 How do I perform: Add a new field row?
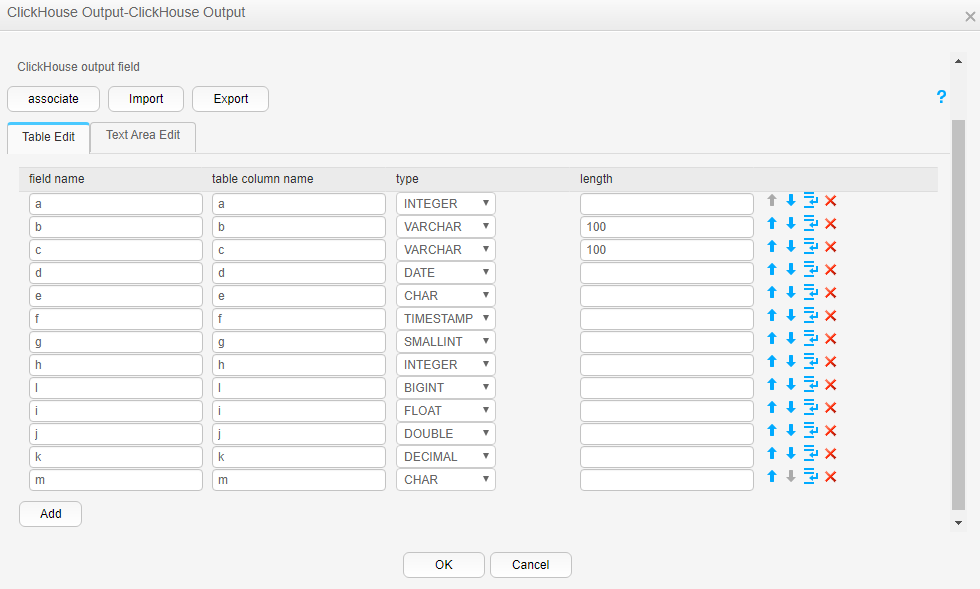(x=51, y=514)
